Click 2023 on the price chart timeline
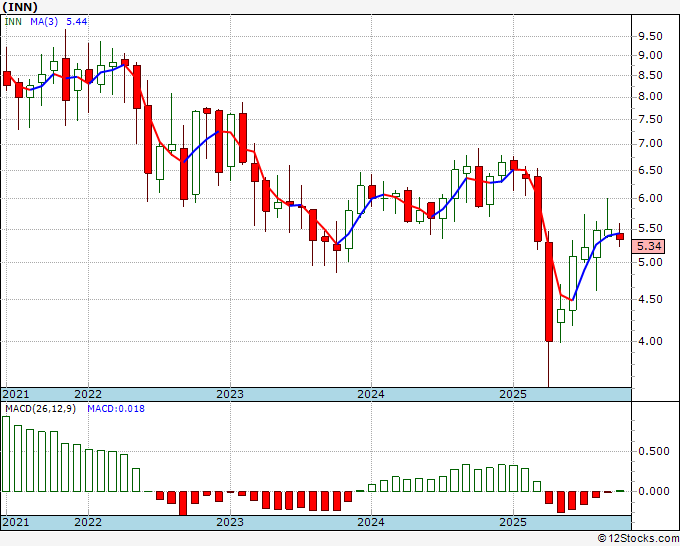Screen dimensions: 680x546 click(230, 394)
